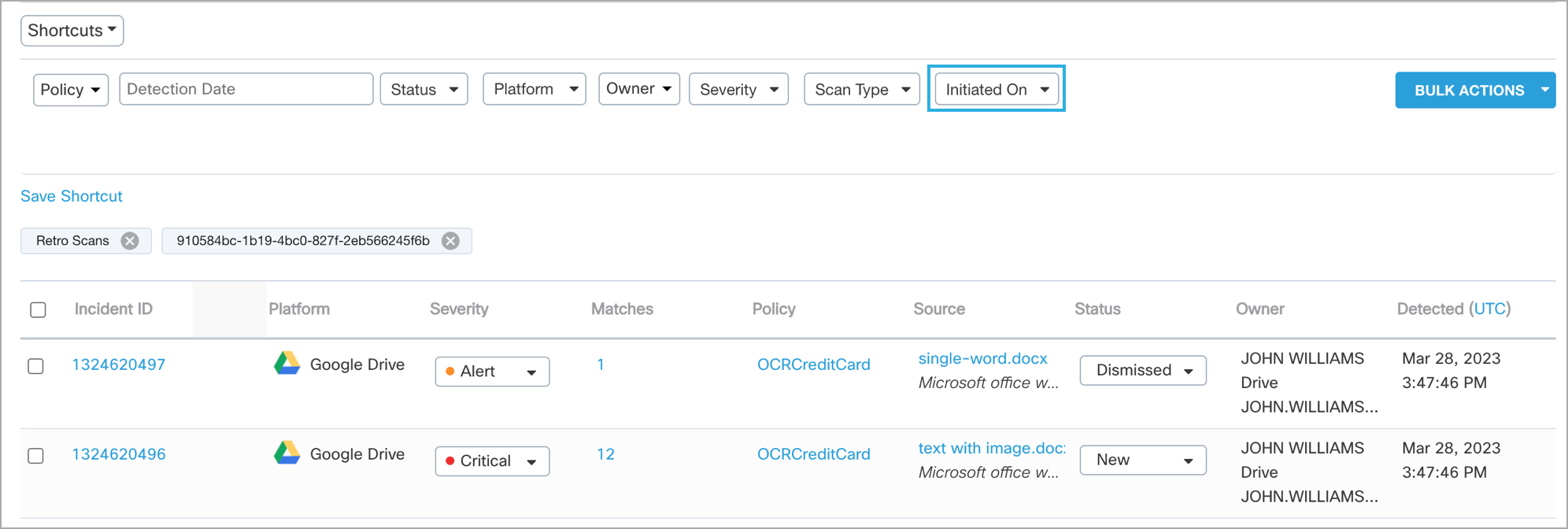
Task: Click Google Drive icon for incident 1324620497
Action: (x=287, y=364)
